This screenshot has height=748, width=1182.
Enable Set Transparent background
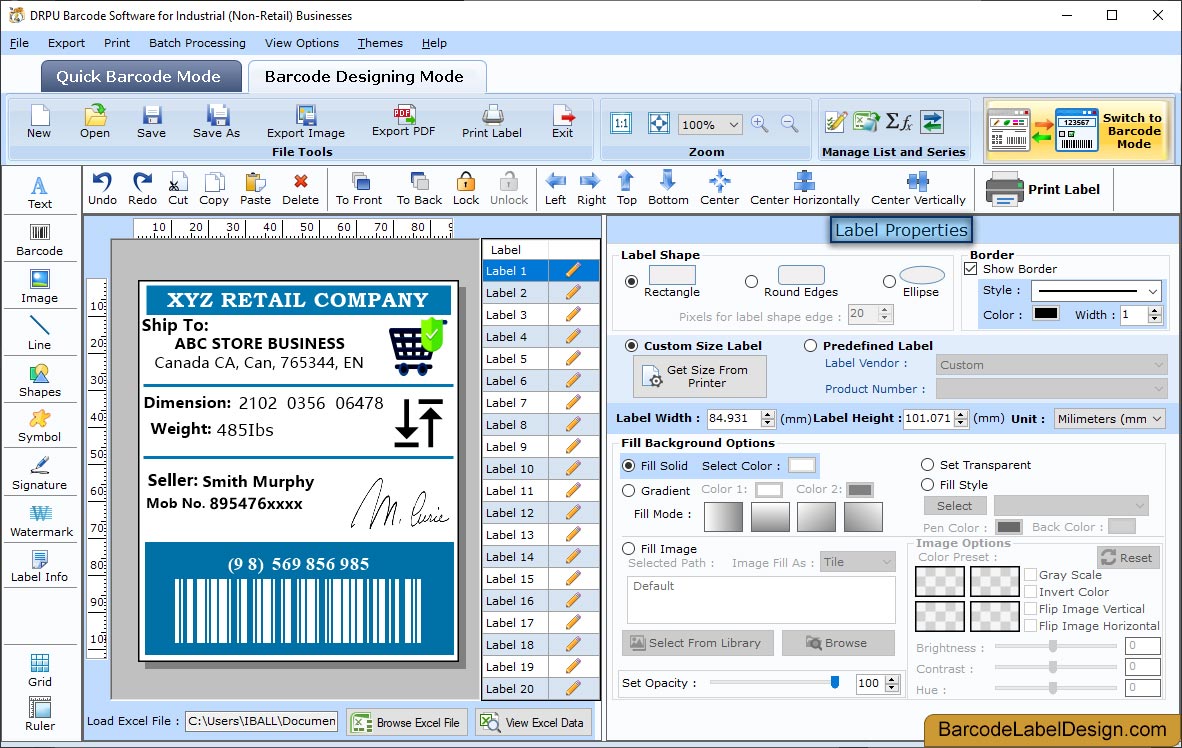pyautogui.click(x=927, y=464)
